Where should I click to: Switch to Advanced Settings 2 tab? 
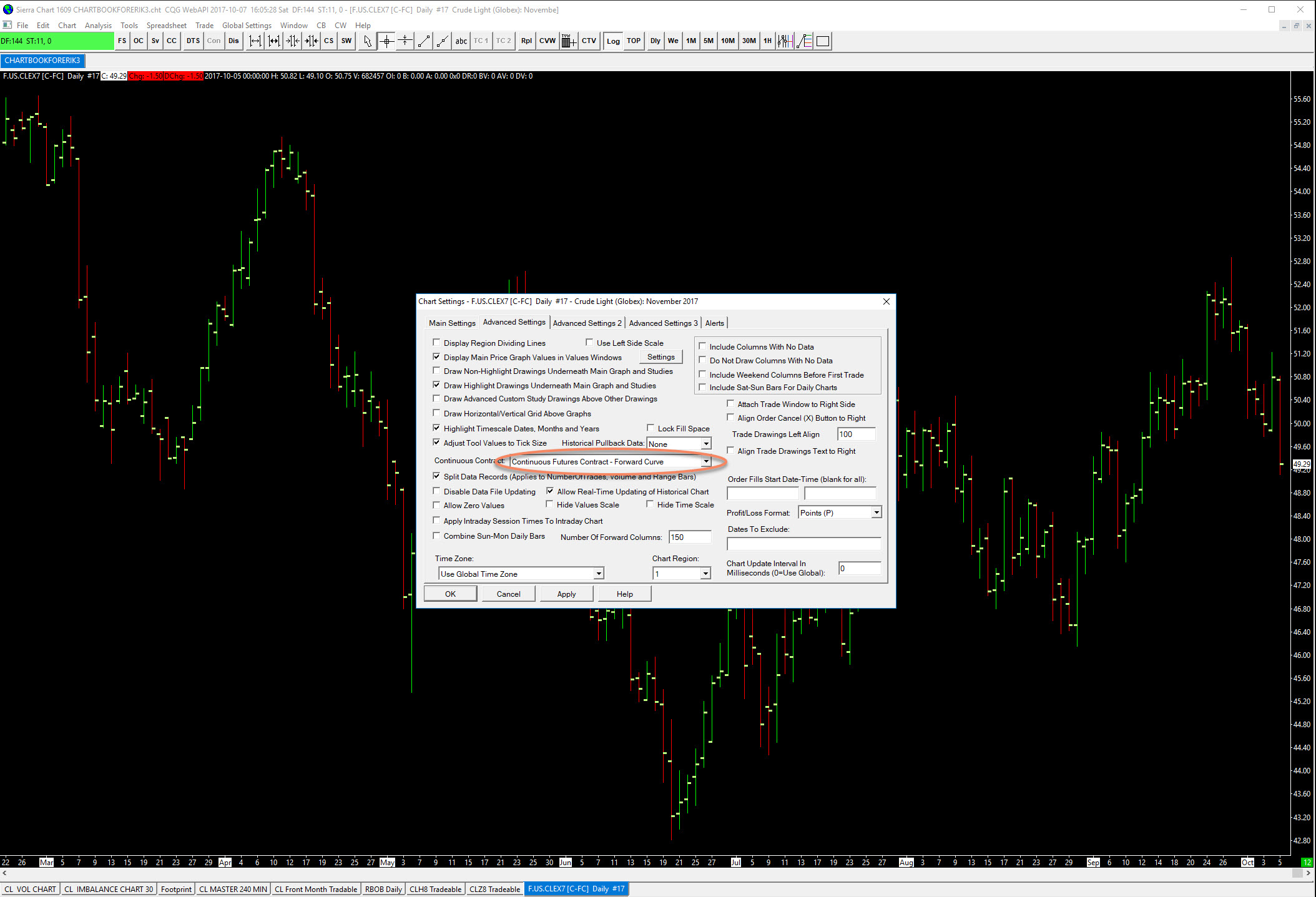tap(587, 323)
